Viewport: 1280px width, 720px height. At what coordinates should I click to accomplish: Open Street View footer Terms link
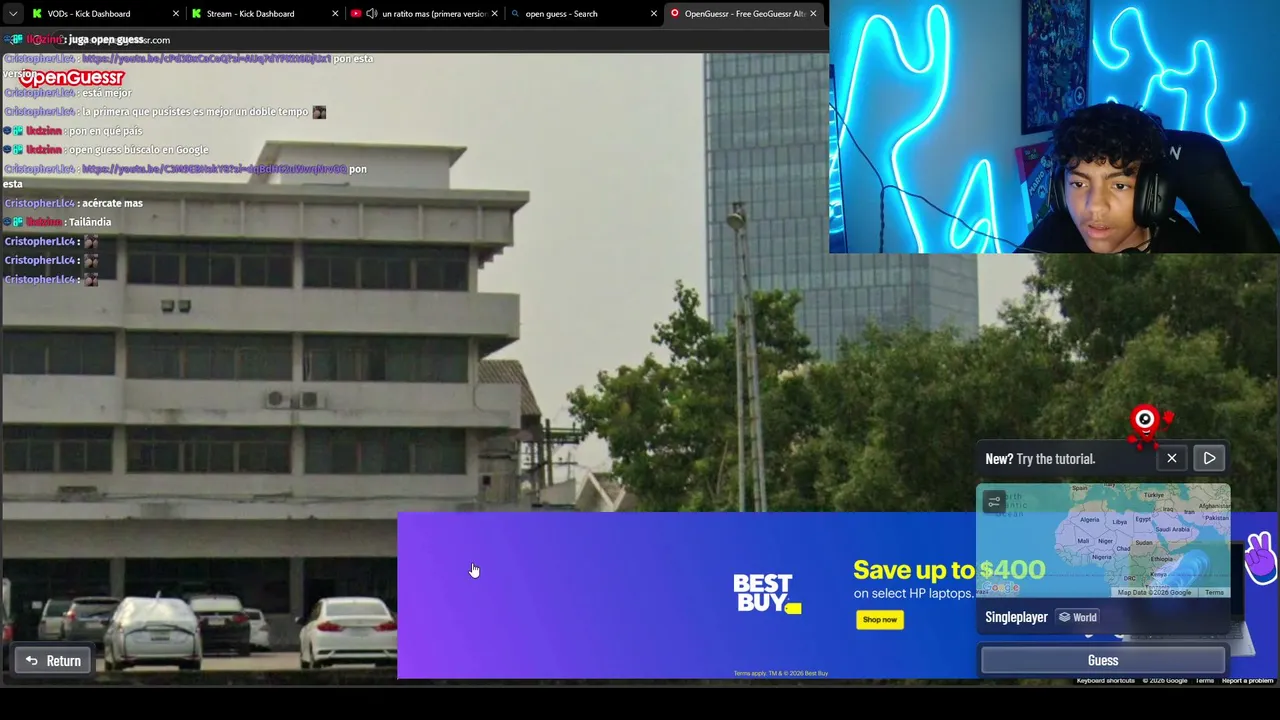1204,681
